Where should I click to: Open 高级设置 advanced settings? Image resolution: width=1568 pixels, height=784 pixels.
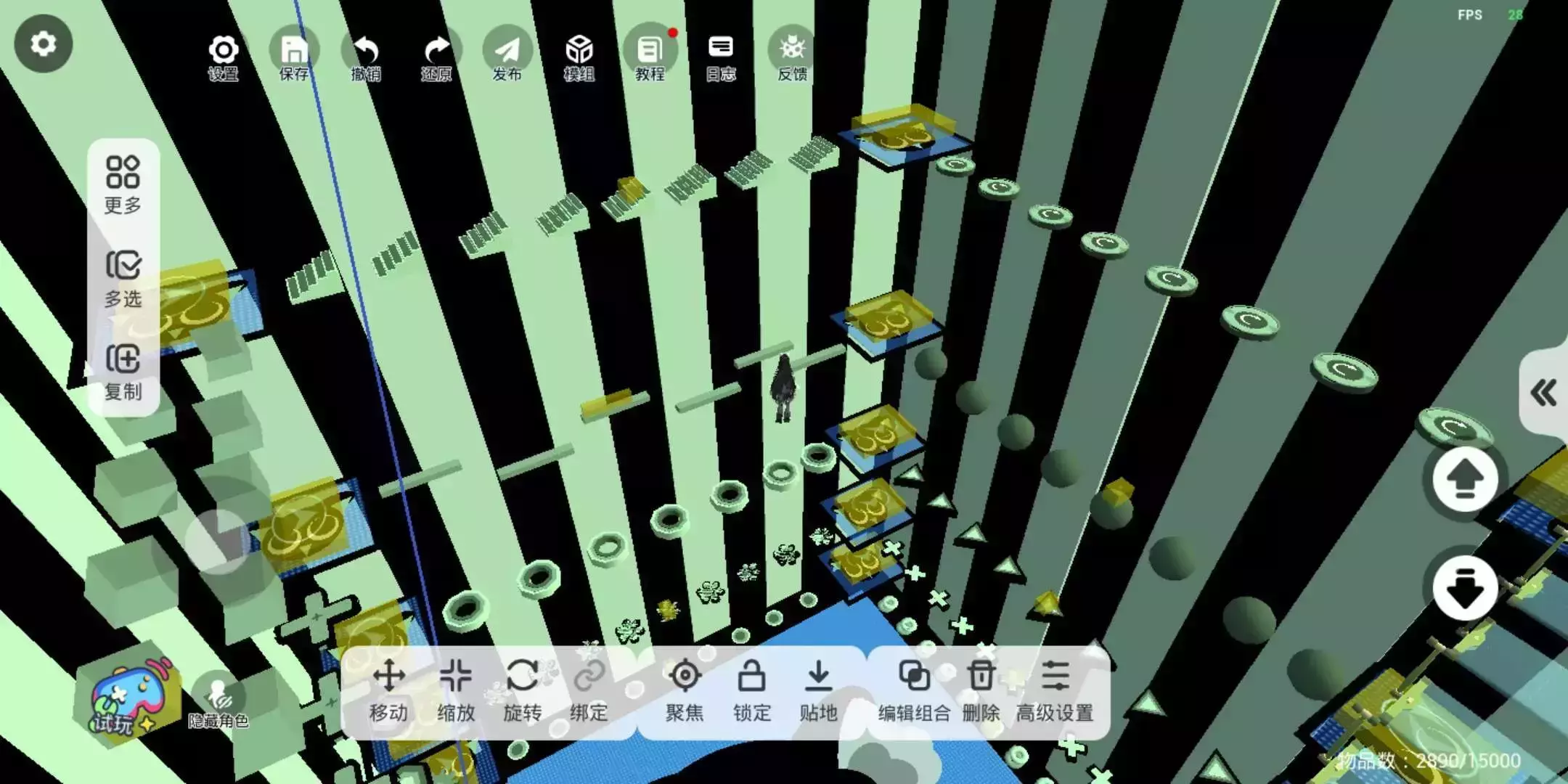point(1055,690)
